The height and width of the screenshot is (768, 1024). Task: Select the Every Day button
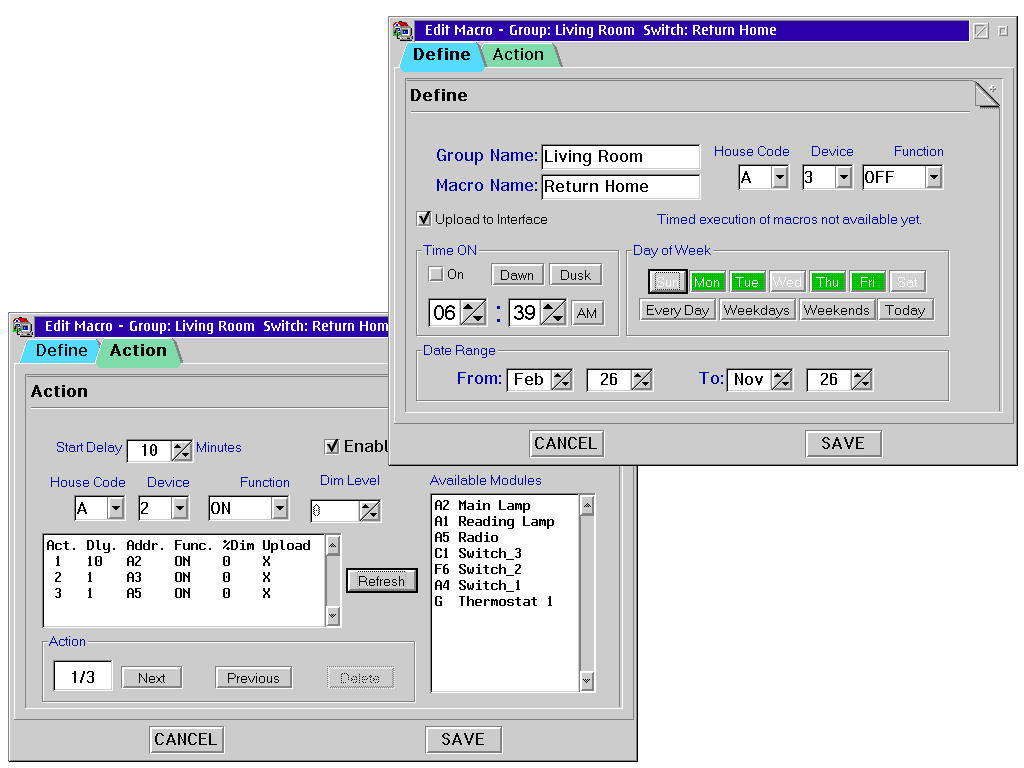677,310
